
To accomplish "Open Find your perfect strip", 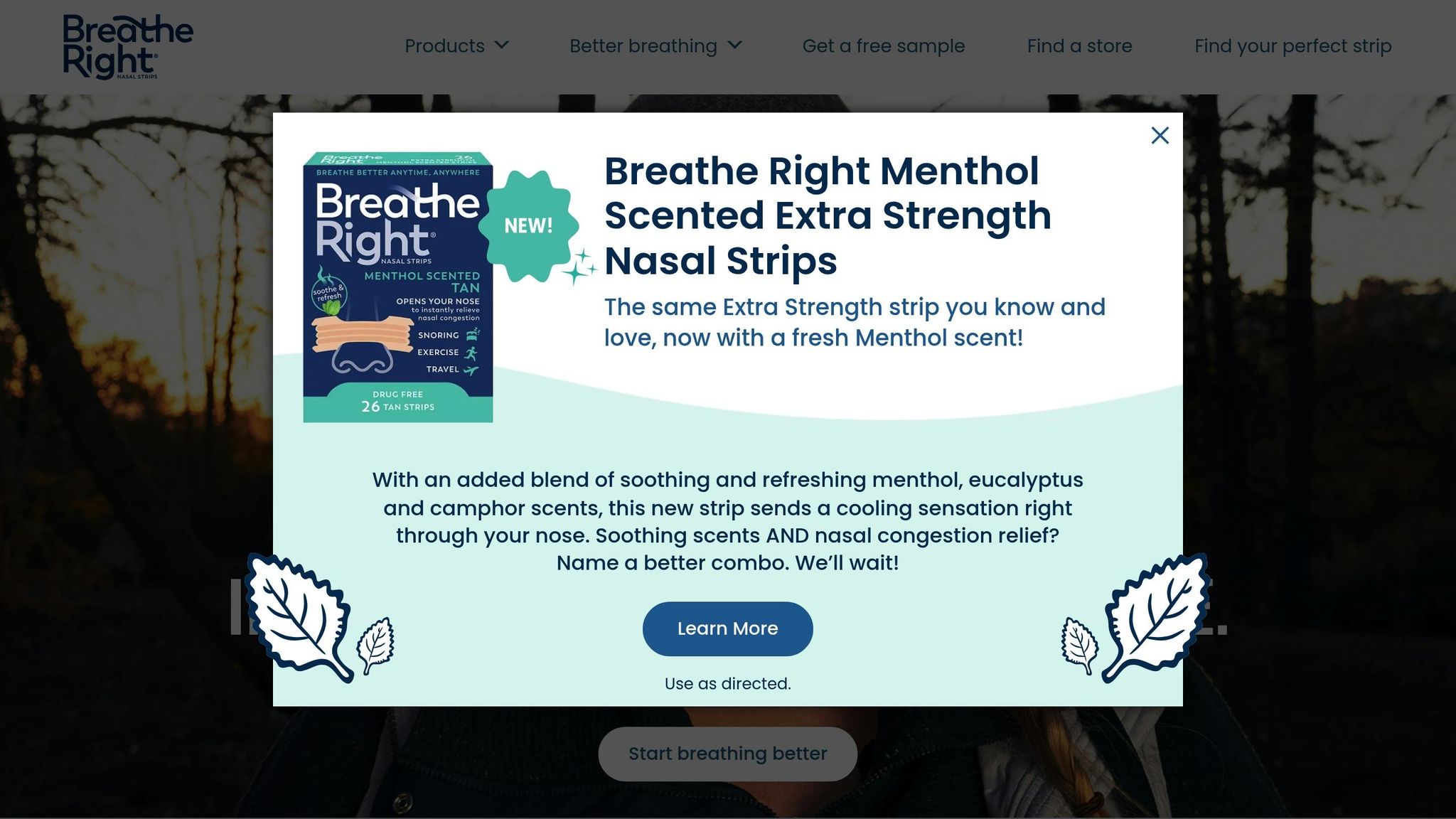I will point(1292,45).
